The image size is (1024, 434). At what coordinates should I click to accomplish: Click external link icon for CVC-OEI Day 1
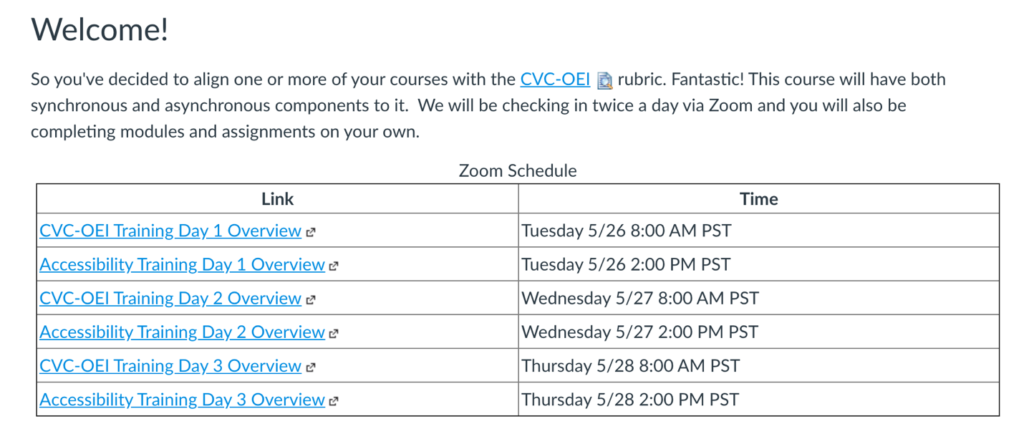tap(311, 232)
